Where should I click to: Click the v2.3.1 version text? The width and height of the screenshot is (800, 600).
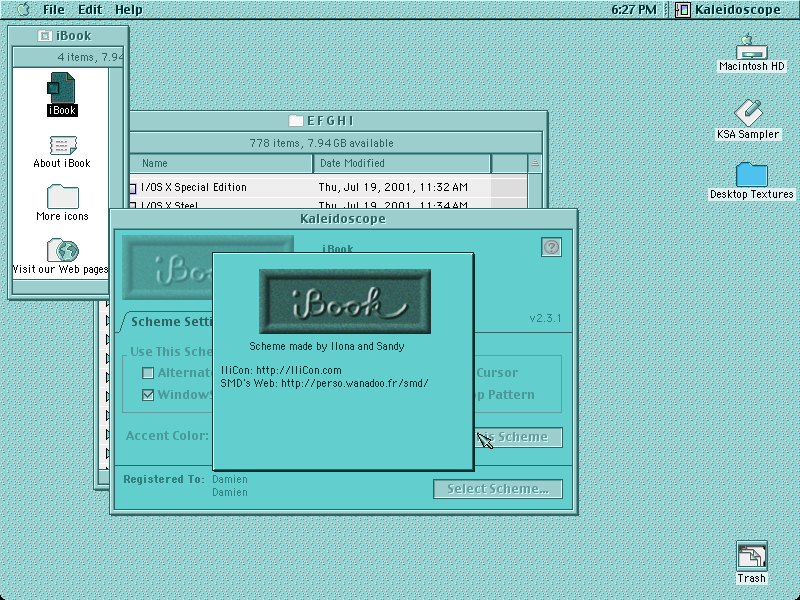point(545,318)
